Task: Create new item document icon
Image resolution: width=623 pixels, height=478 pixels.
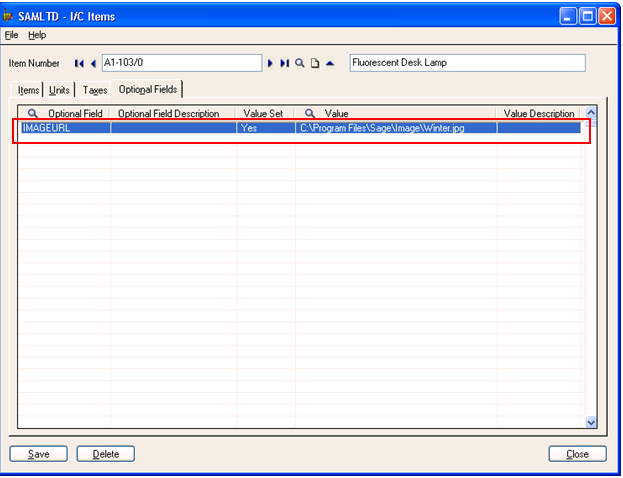Action: click(x=315, y=63)
